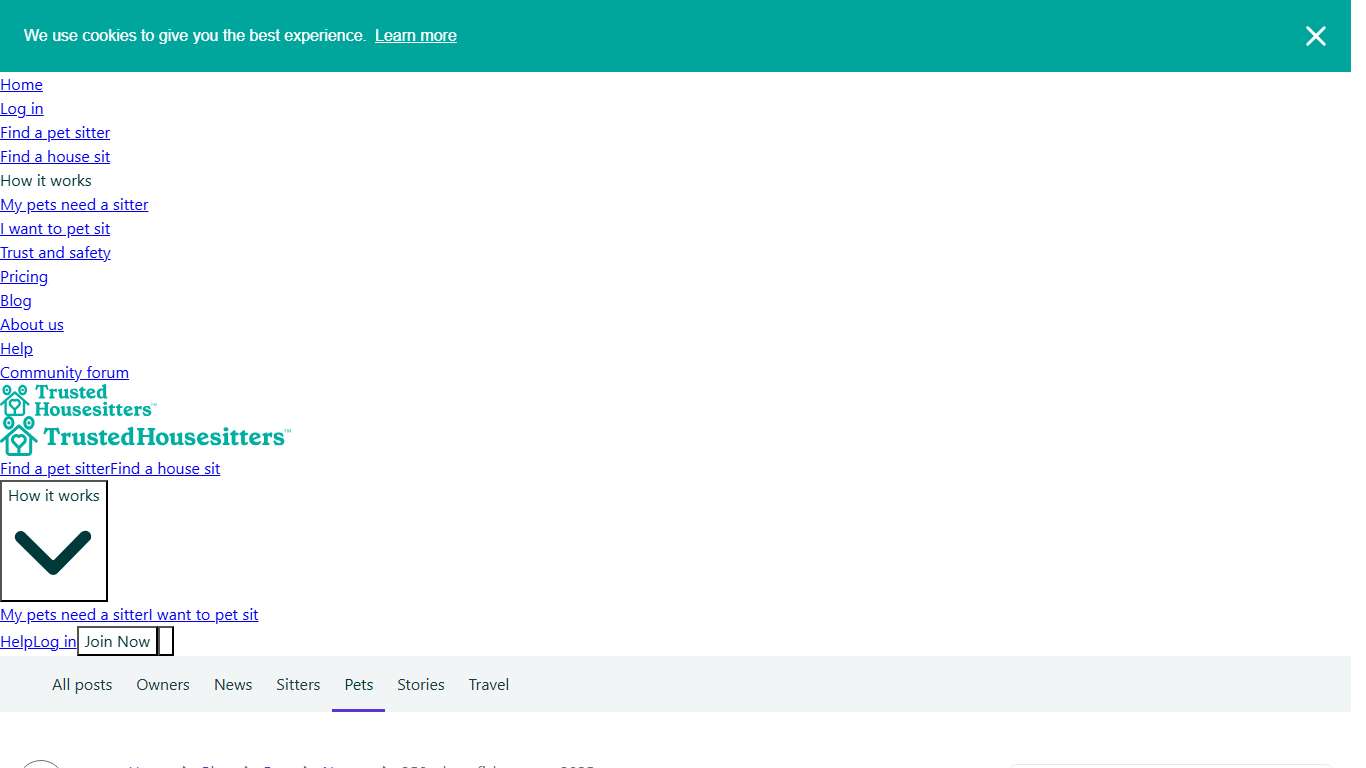Screen dimensions: 1366x768
Task: Open the Pricing page link
Action: coord(24,277)
